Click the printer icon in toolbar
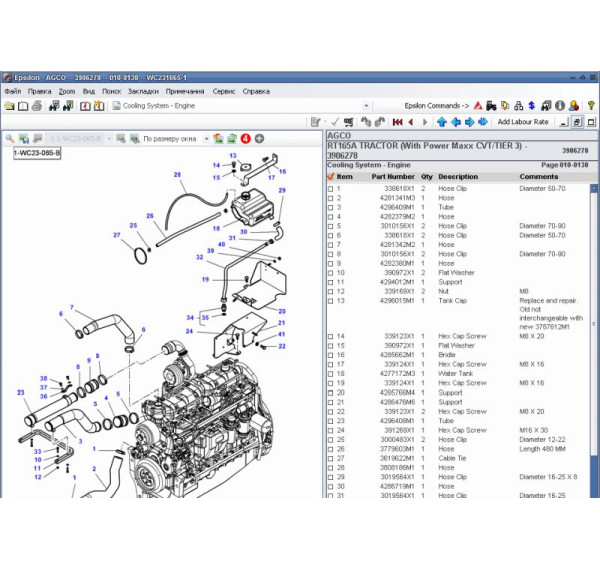Viewport: 600px width, 570px height. point(37,105)
